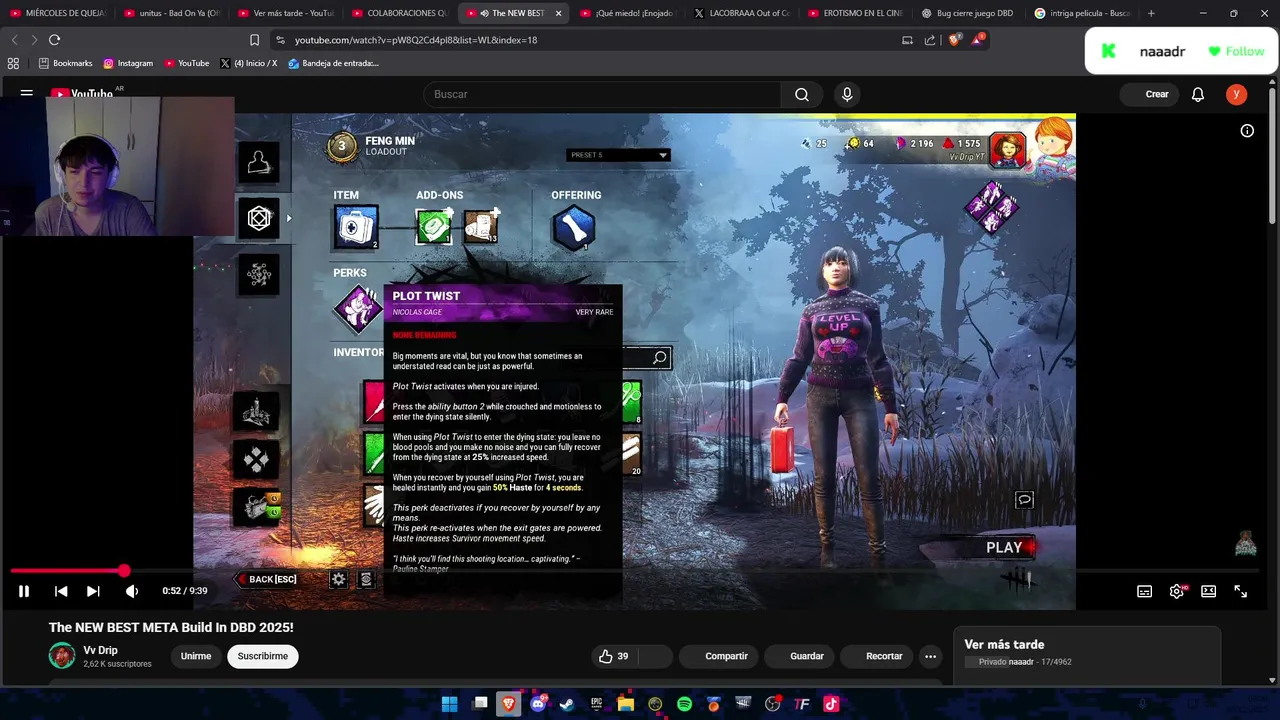The width and height of the screenshot is (1280, 720).
Task: Click the YouTube search magnifier button
Action: (801, 94)
